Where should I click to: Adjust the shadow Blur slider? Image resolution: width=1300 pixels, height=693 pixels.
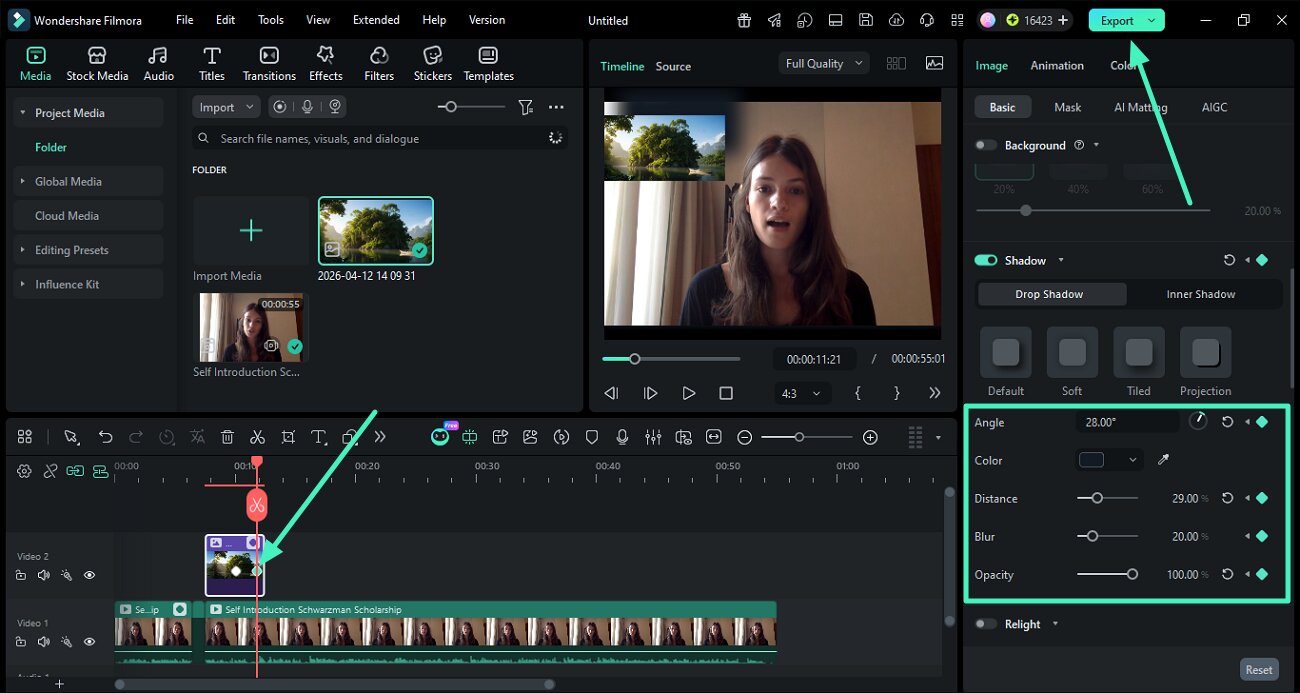pyautogui.click(x=1107, y=536)
